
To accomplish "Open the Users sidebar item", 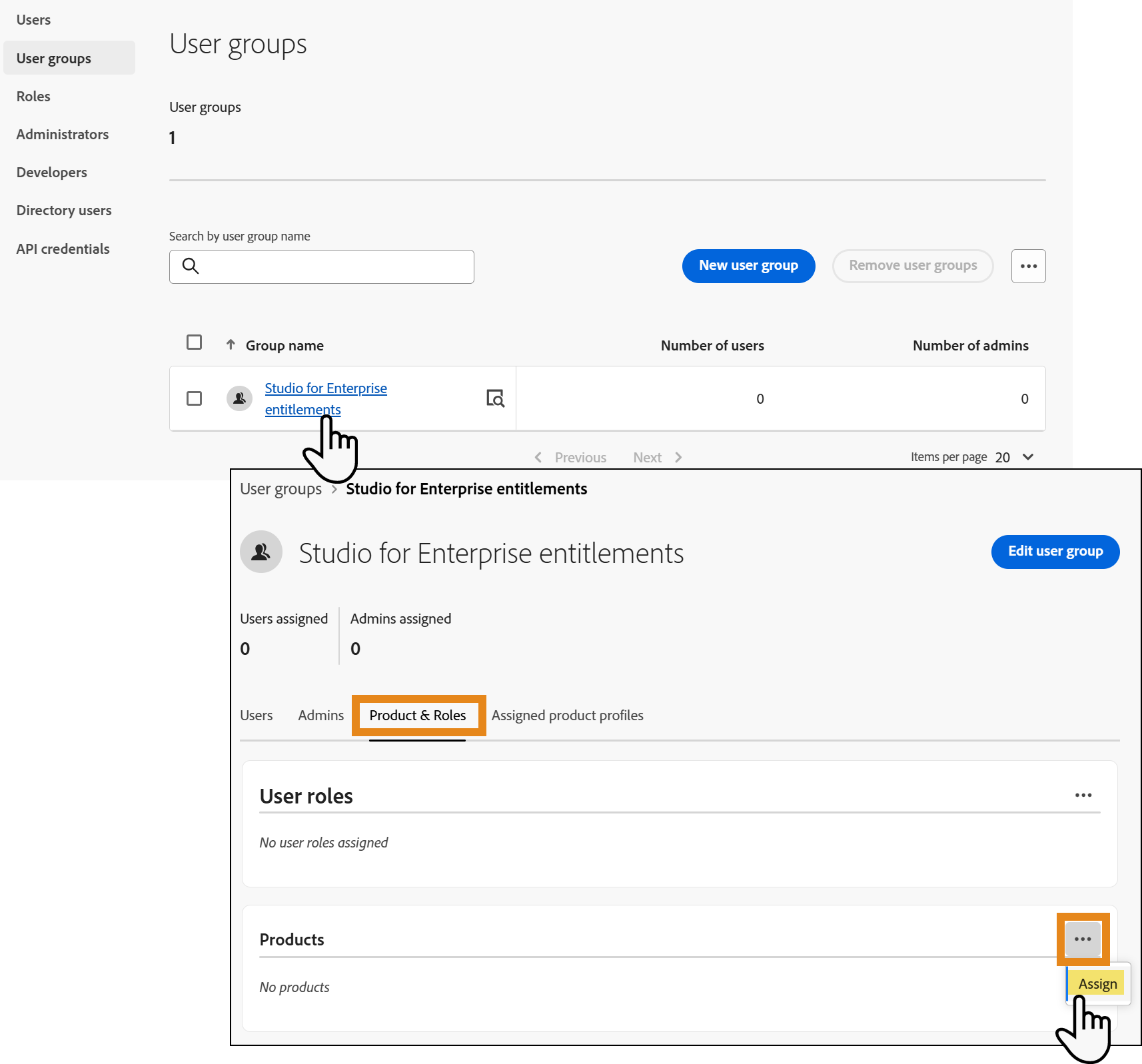I will [x=33, y=20].
